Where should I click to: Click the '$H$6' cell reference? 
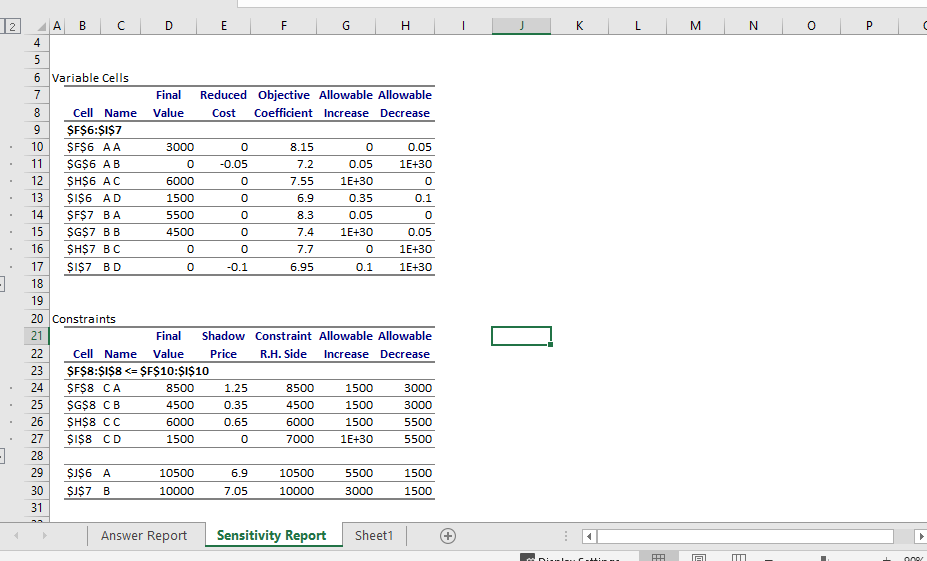point(82,181)
